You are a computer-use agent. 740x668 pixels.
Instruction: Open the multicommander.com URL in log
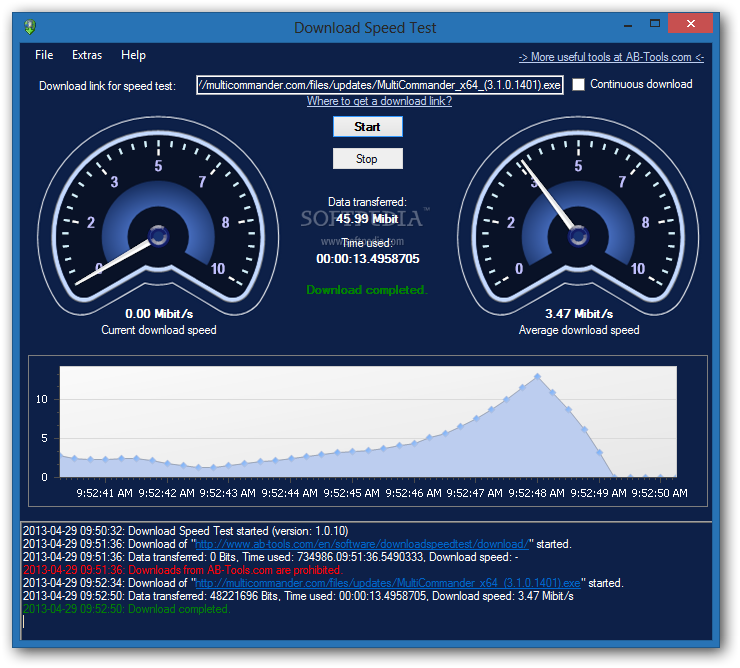(388, 583)
